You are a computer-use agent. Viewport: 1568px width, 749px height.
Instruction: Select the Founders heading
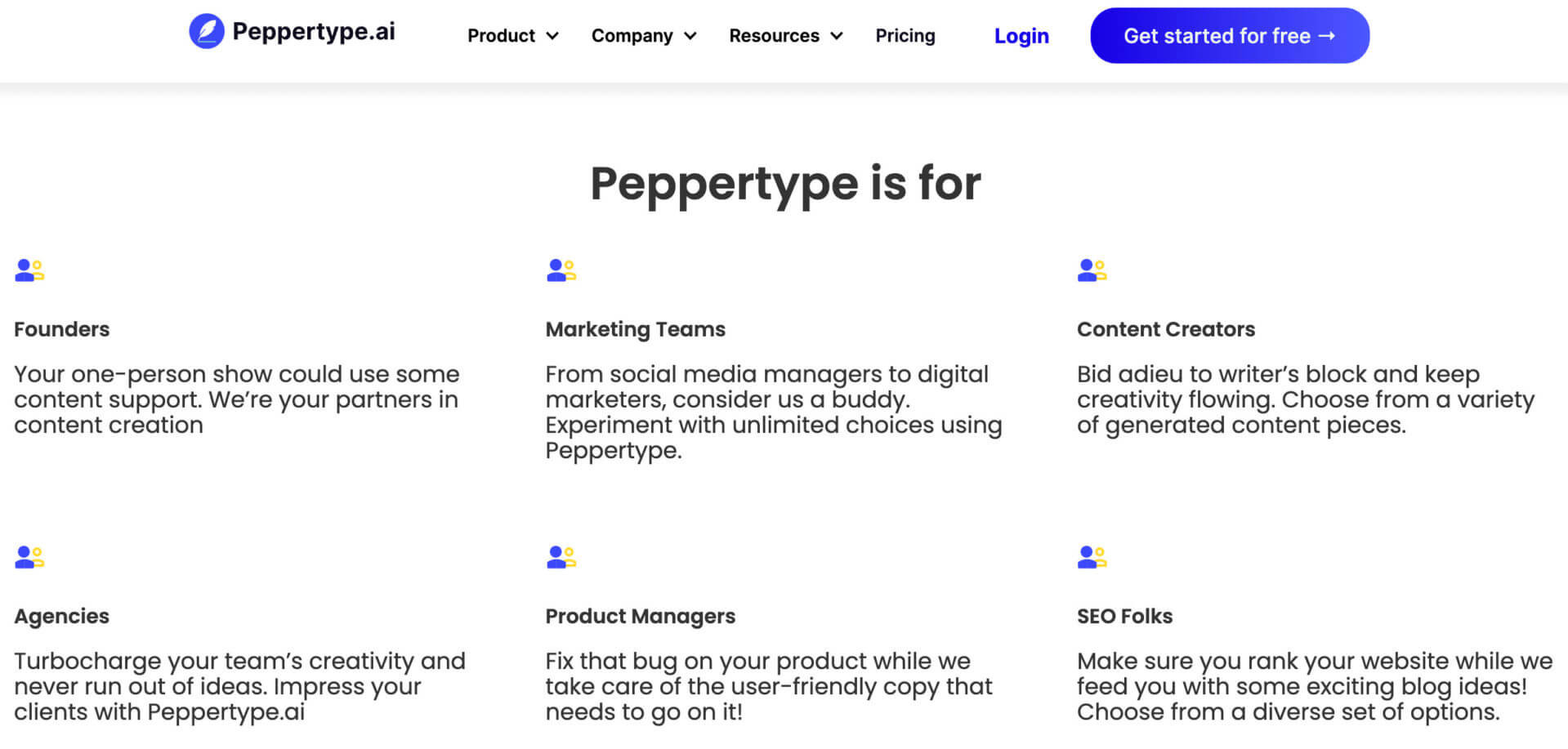point(62,329)
